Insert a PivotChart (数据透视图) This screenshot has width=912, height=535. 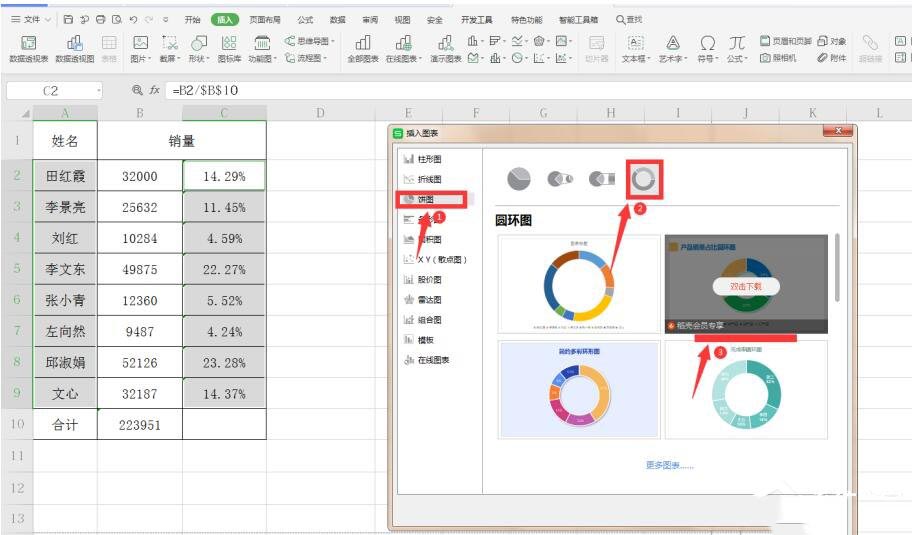point(74,48)
